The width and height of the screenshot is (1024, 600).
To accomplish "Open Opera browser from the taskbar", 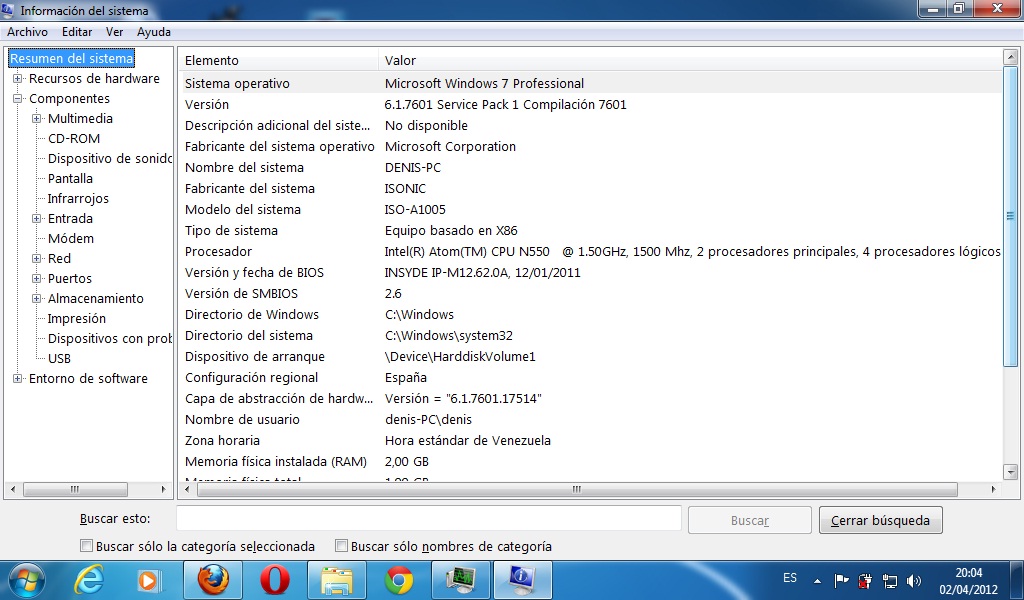I will [x=275, y=580].
